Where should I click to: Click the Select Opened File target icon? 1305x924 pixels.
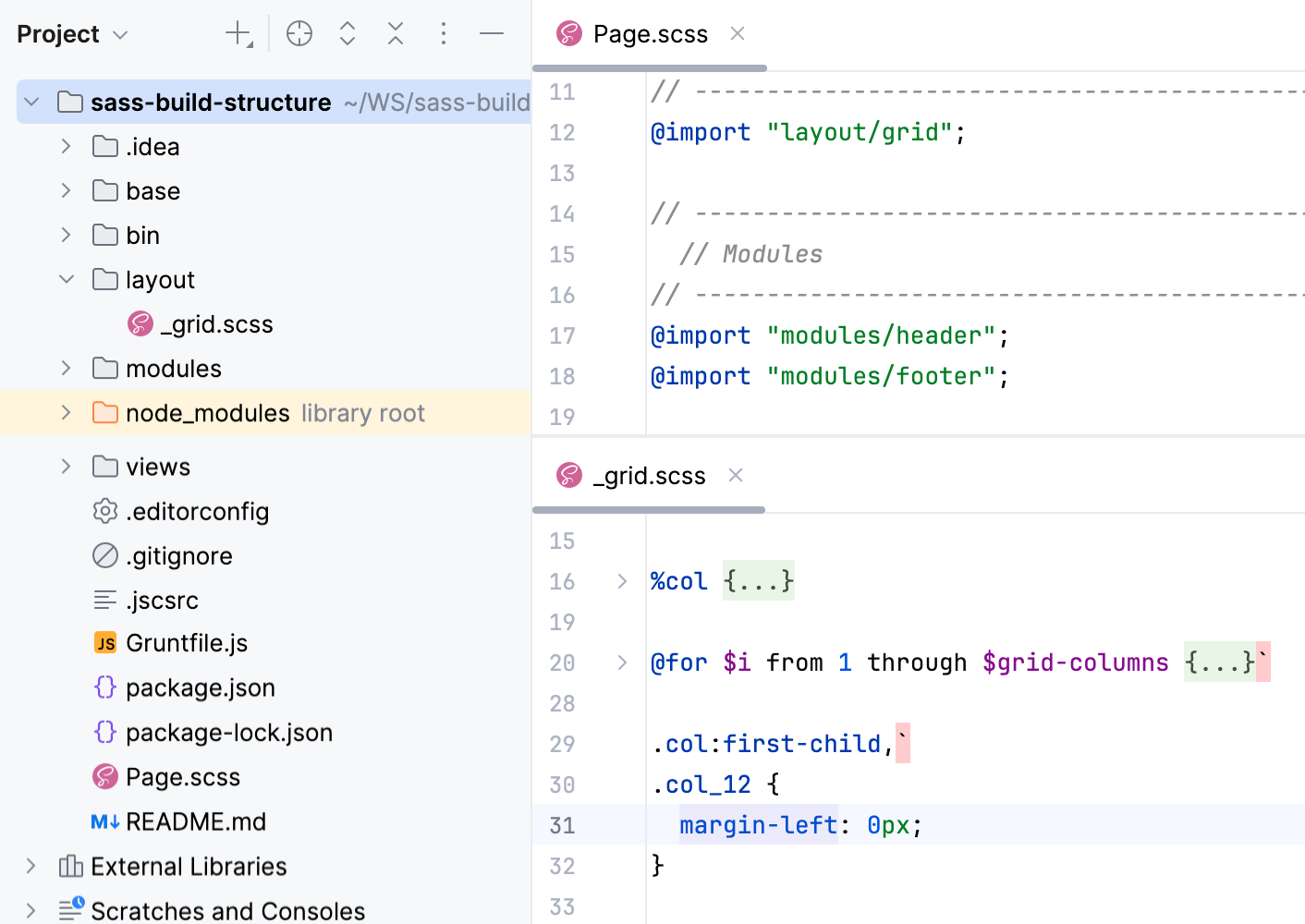(x=299, y=33)
